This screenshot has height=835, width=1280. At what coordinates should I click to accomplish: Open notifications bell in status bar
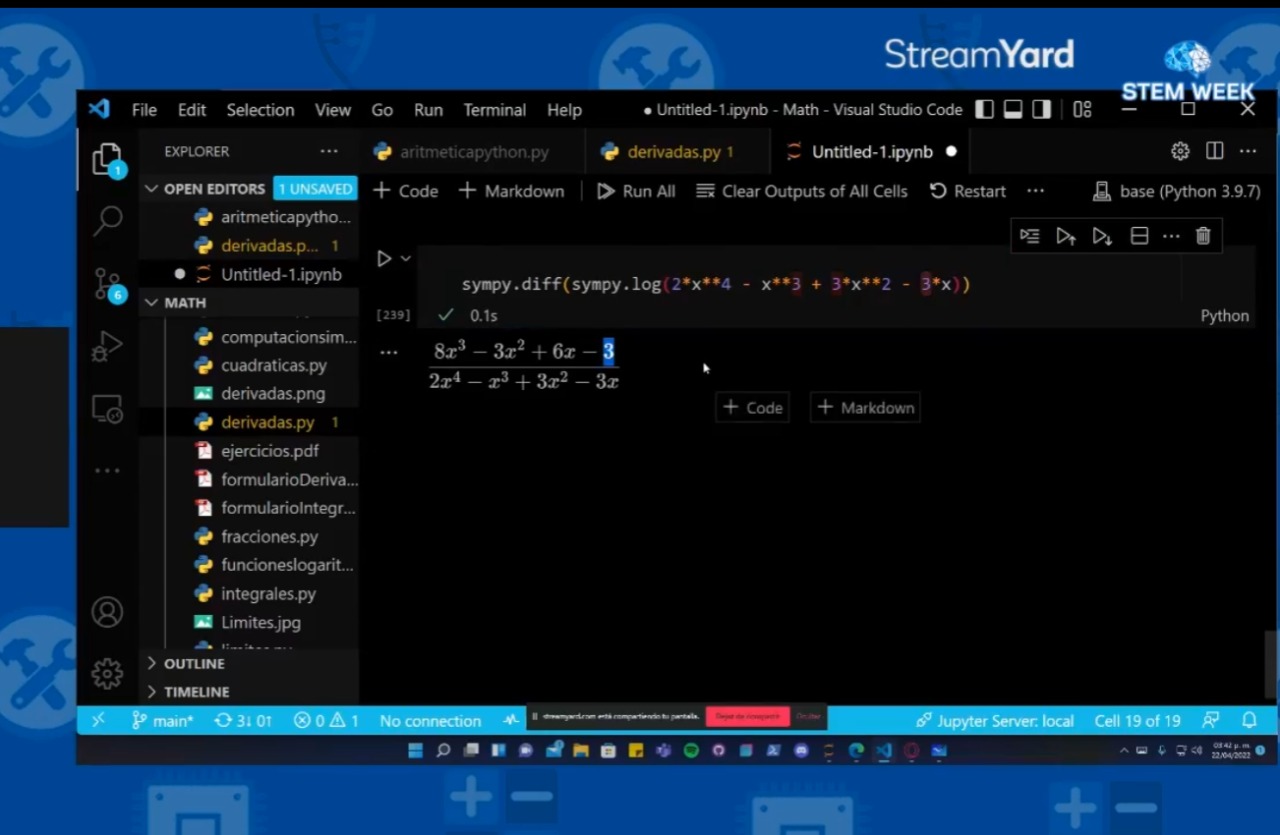tap(1249, 720)
